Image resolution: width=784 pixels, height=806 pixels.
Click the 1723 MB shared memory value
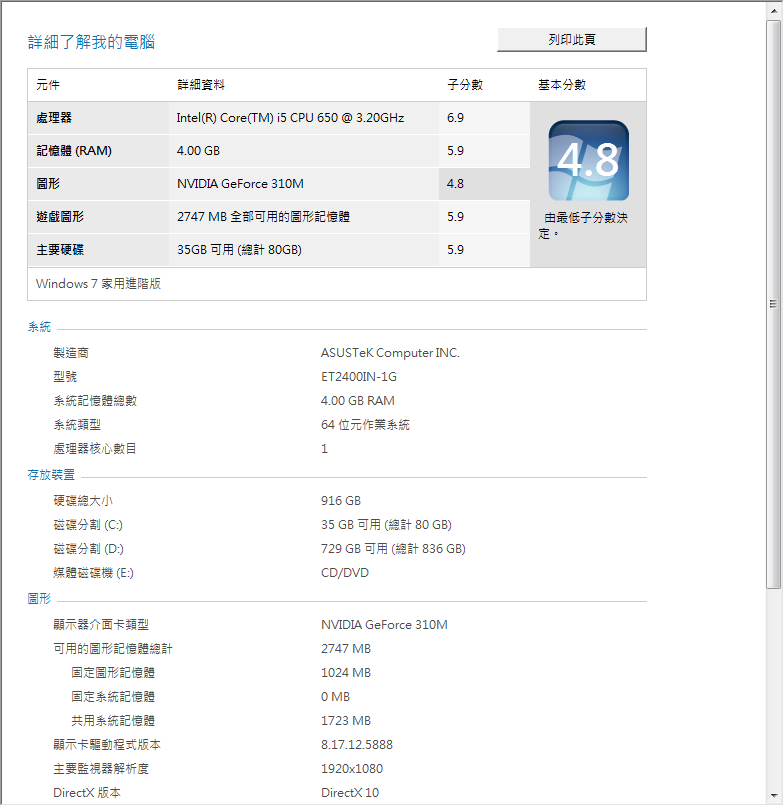tap(346, 721)
